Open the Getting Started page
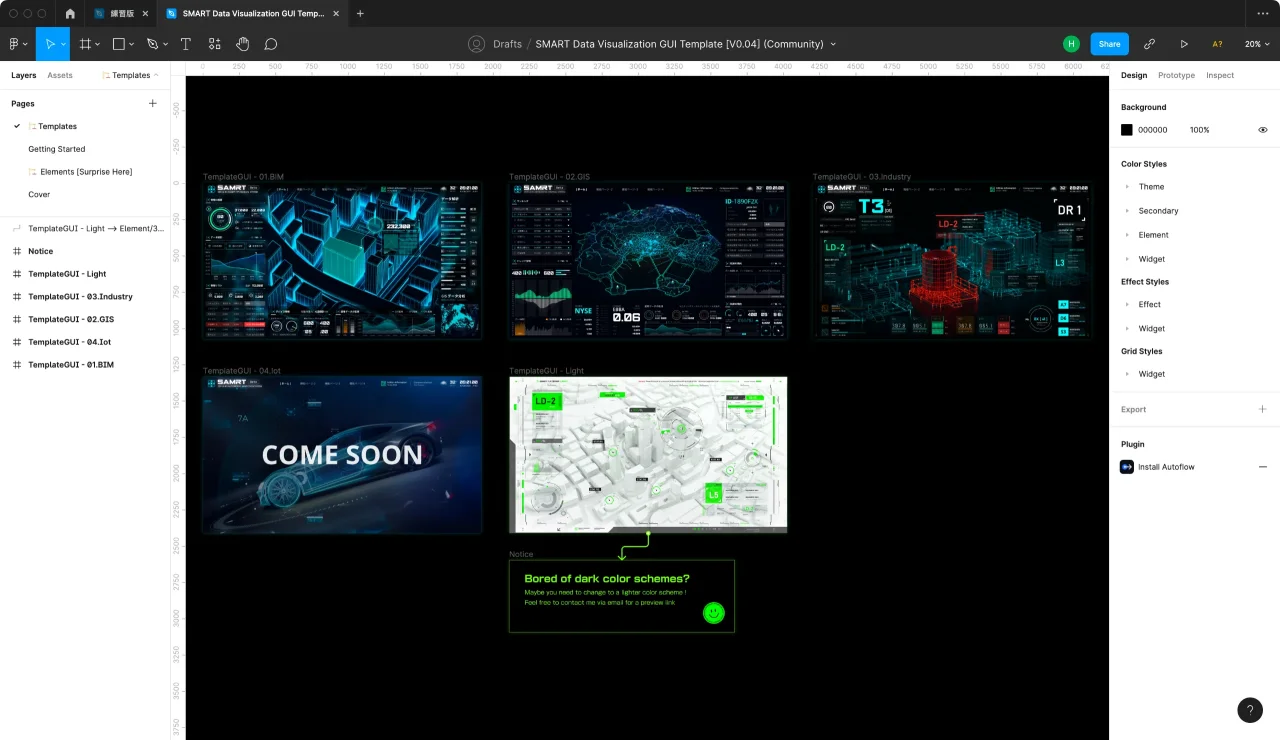This screenshot has width=1280, height=740. [56, 149]
